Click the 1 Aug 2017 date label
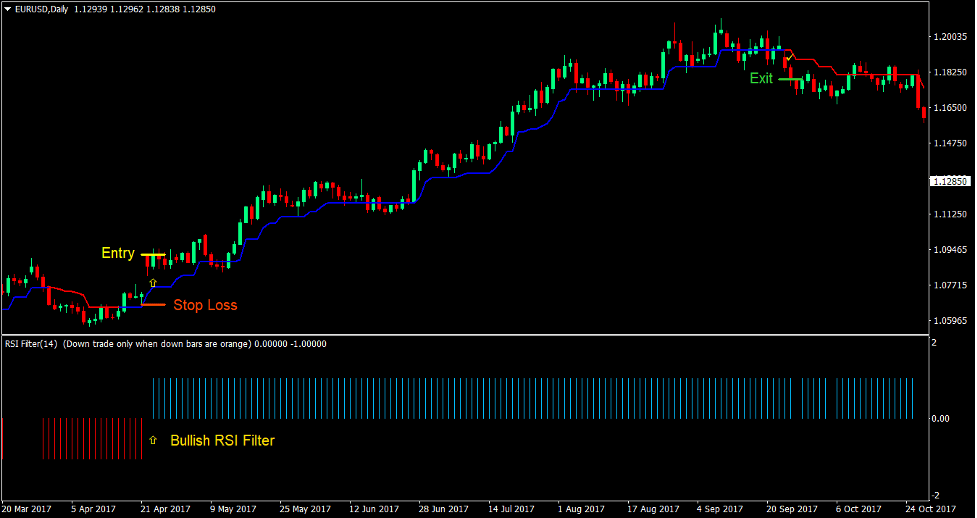977x518 pixels. tap(581, 509)
